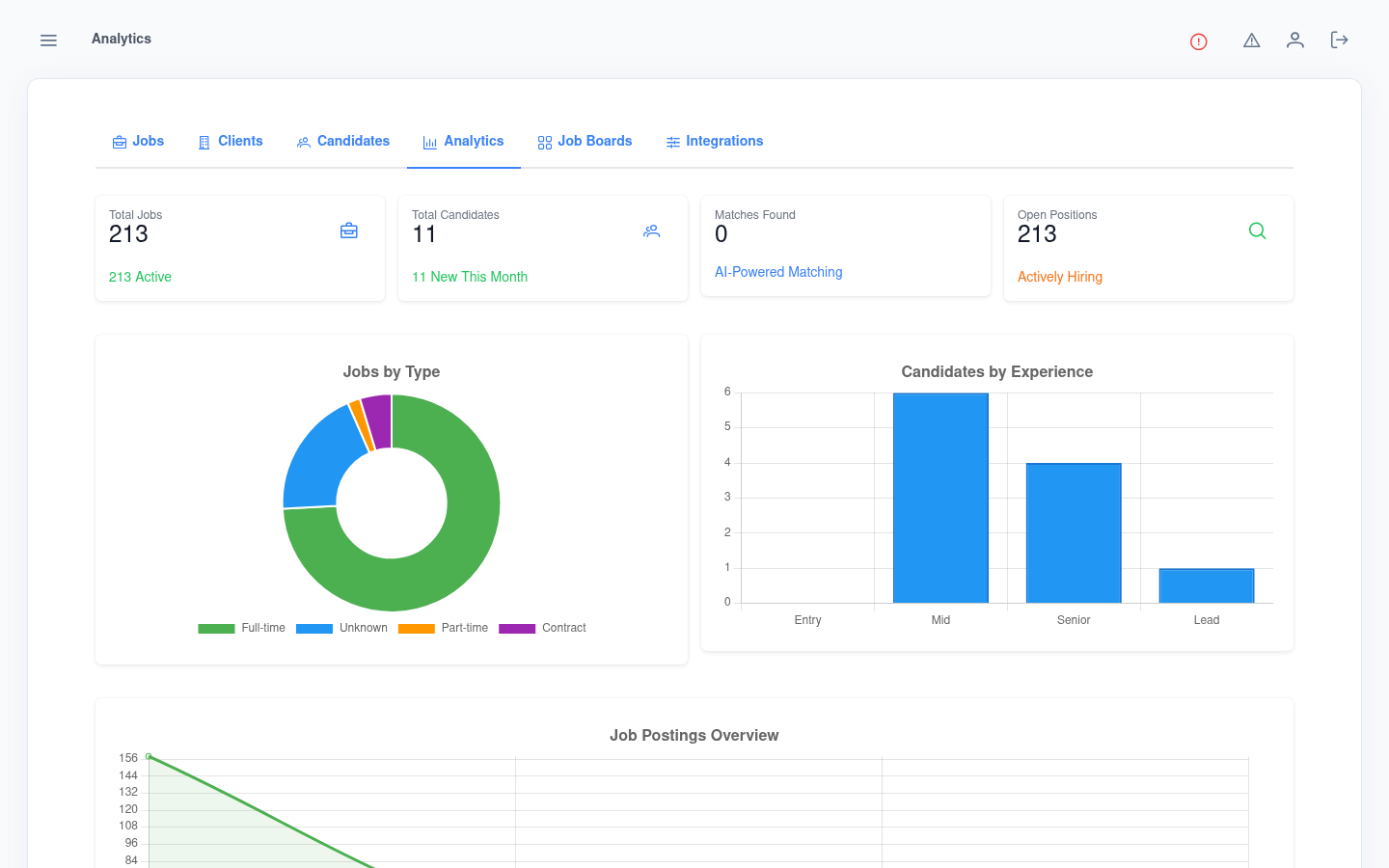Toggle the Unknown legend swatch
This screenshot has height=868, width=1389.
coord(314,629)
